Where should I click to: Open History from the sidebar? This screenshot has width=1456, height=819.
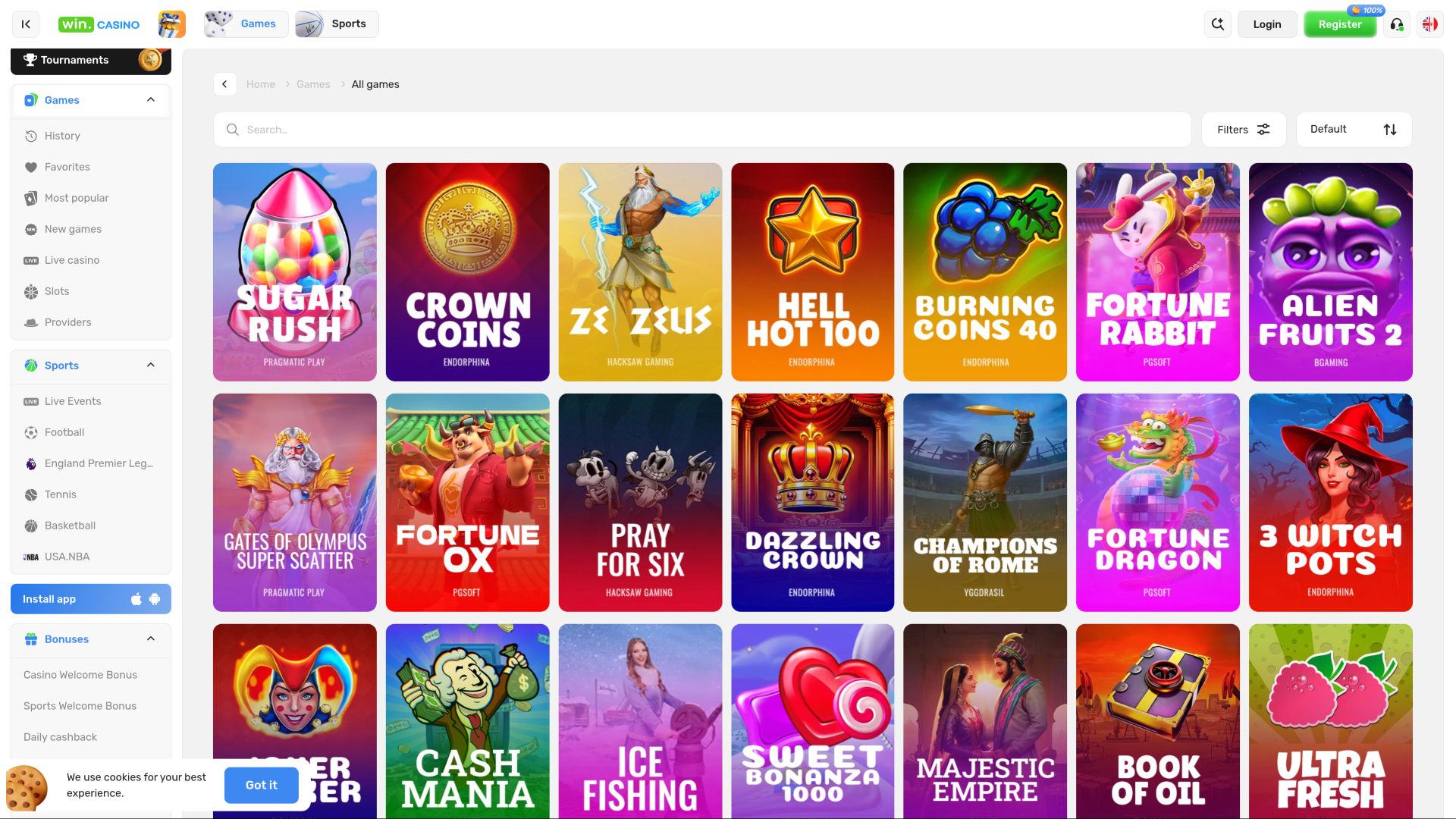coord(91,136)
